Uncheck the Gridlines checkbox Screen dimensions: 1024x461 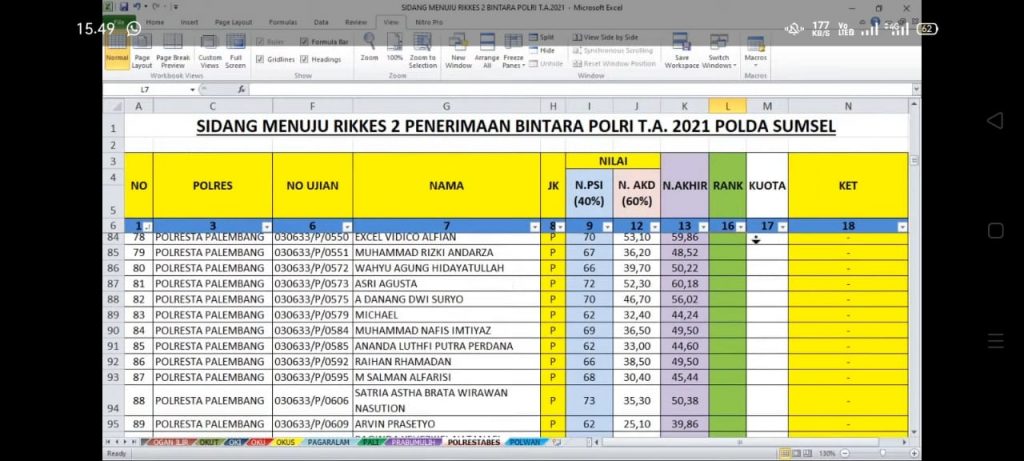click(x=261, y=59)
